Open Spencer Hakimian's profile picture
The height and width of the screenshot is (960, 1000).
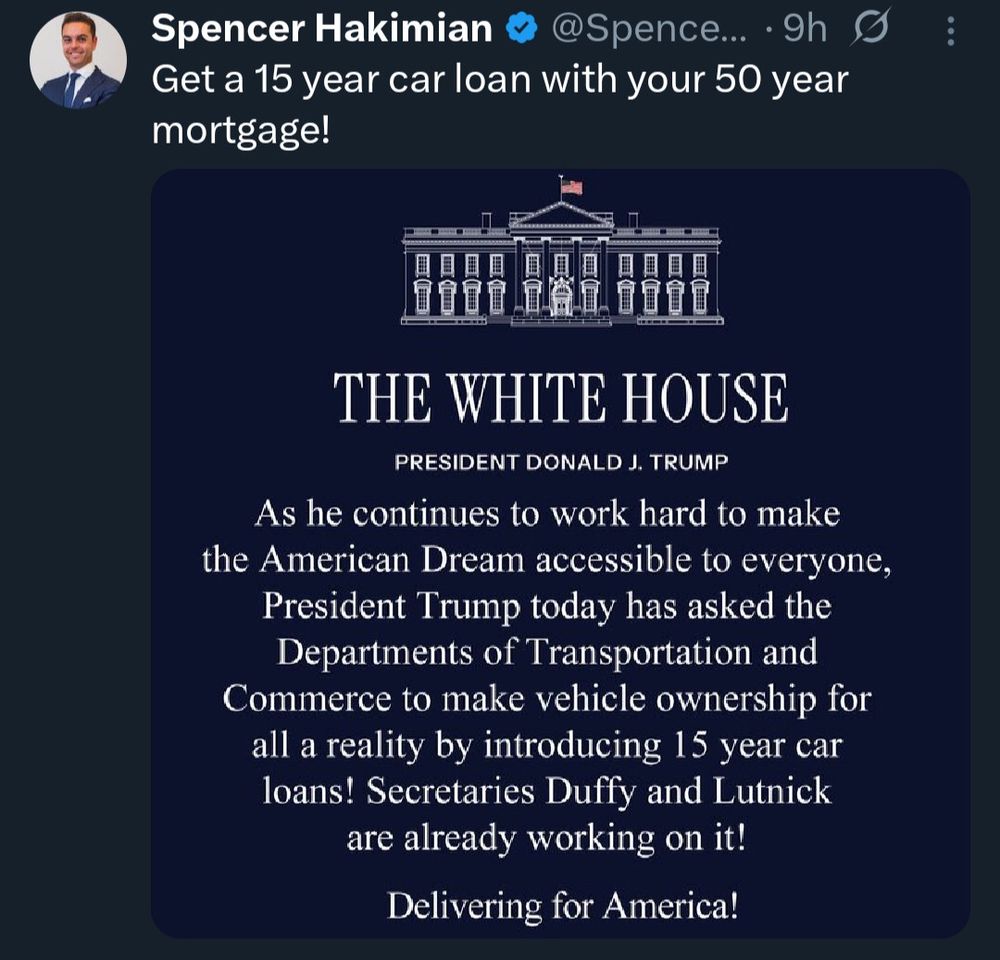tap(78, 60)
